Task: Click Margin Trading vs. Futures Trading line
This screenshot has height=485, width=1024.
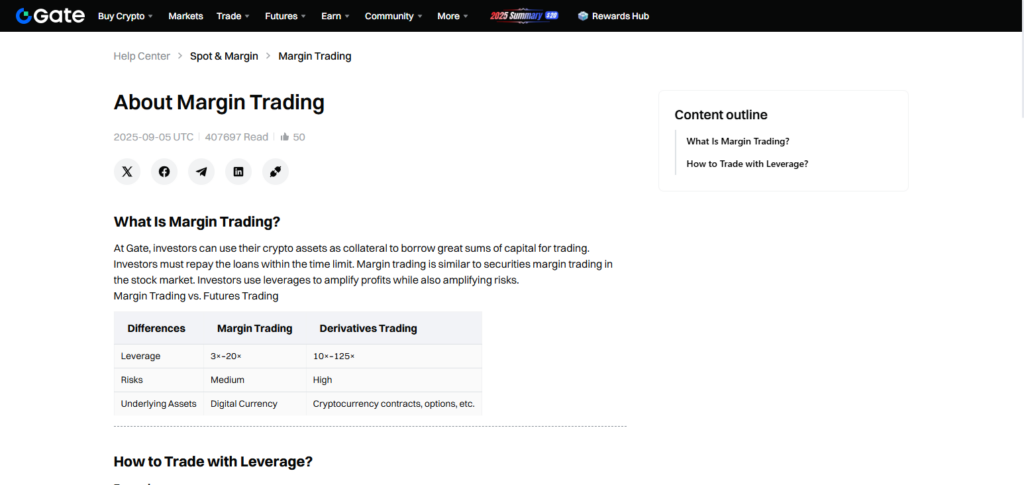Action: [x=196, y=296]
